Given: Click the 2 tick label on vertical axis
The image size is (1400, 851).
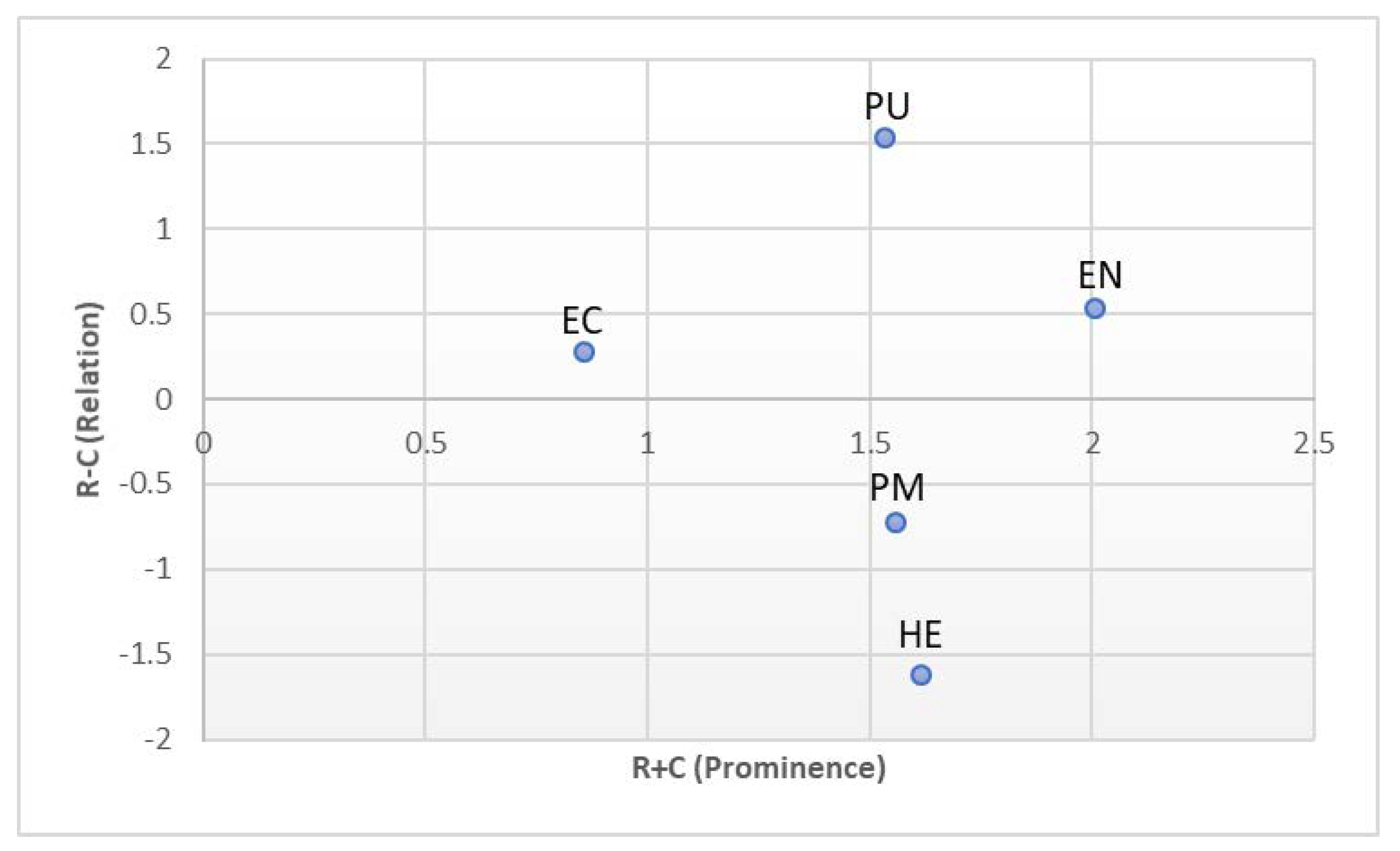Looking at the screenshot, I should tap(164, 58).
